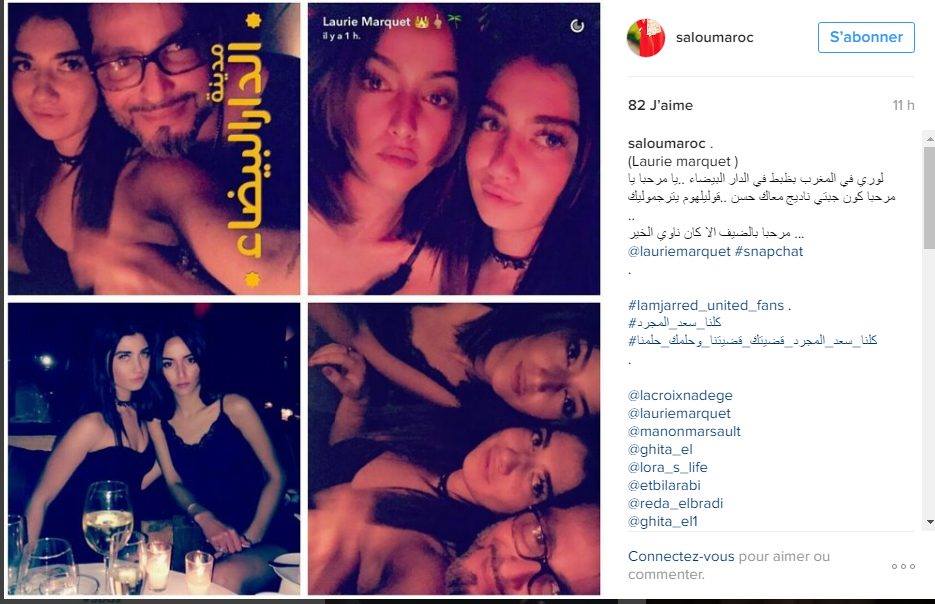The height and width of the screenshot is (604, 935).
Task: Open the @reda_elbradi profile mention
Action: (675, 503)
